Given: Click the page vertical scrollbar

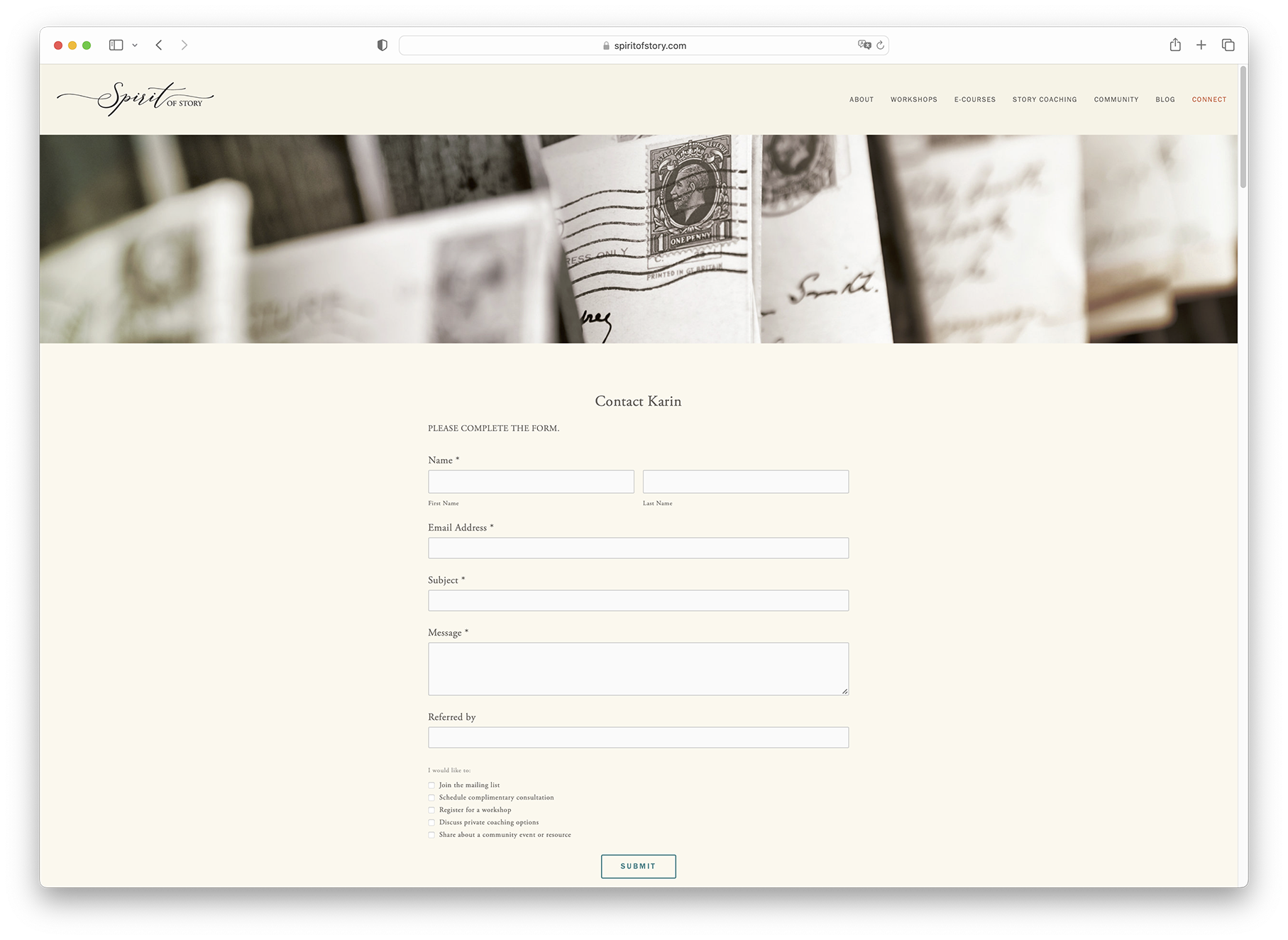Looking at the screenshot, I should tap(1243, 128).
